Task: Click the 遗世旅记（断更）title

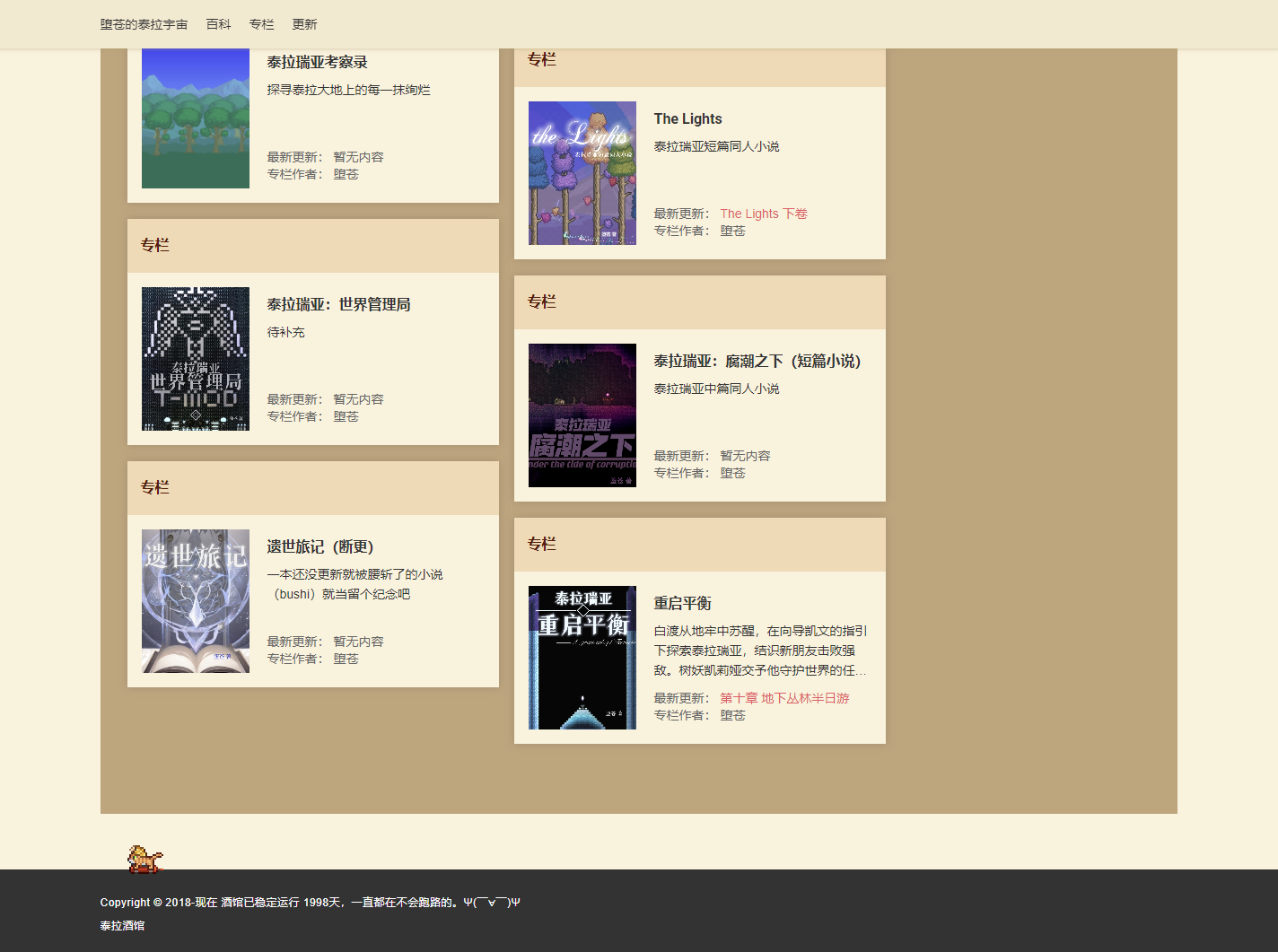Action: [x=319, y=546]
